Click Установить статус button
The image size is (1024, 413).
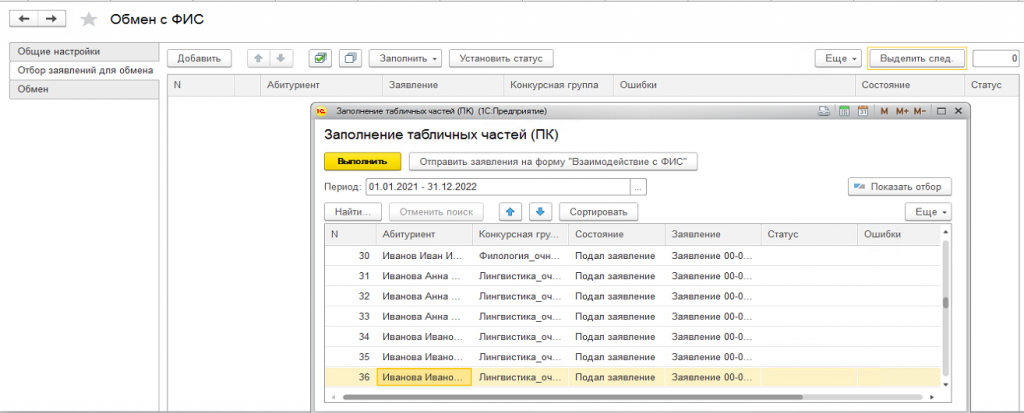(x=502, y=58)
